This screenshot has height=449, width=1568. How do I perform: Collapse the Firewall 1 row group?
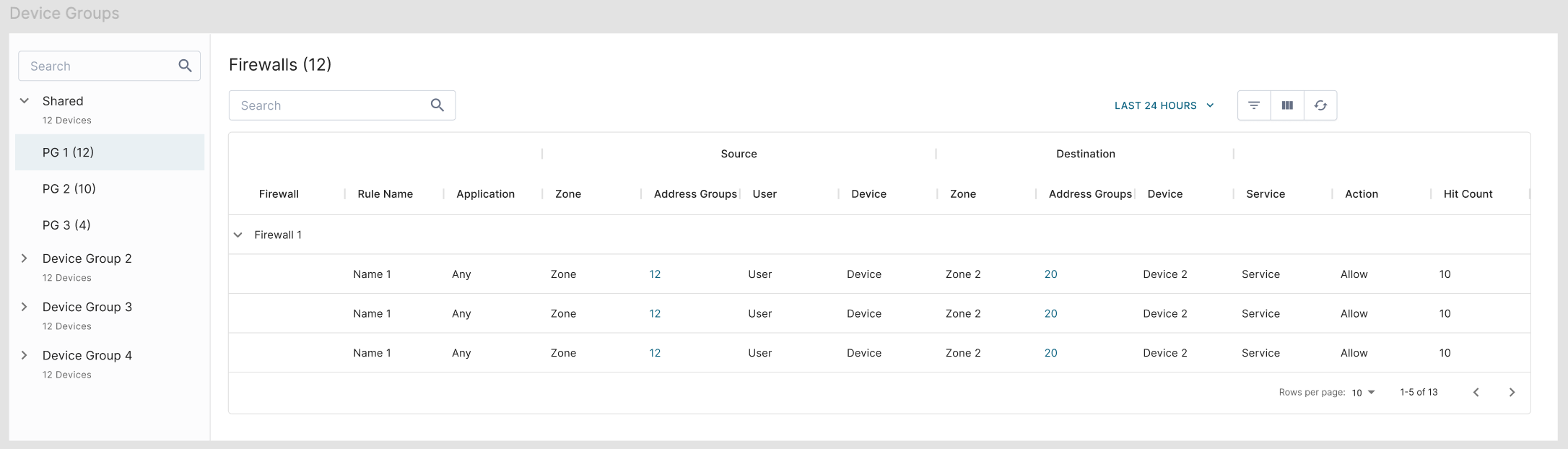[x=238, y=235]
